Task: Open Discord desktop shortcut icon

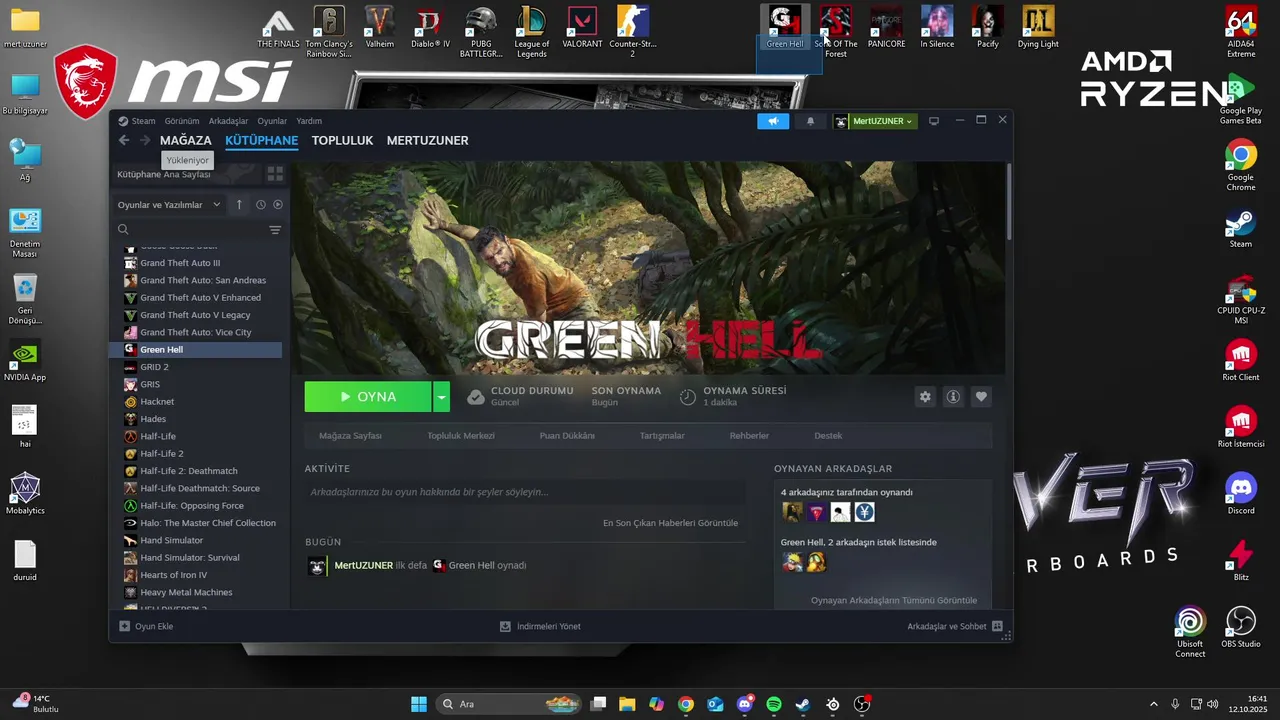Action: click(x=1241, y=493)
